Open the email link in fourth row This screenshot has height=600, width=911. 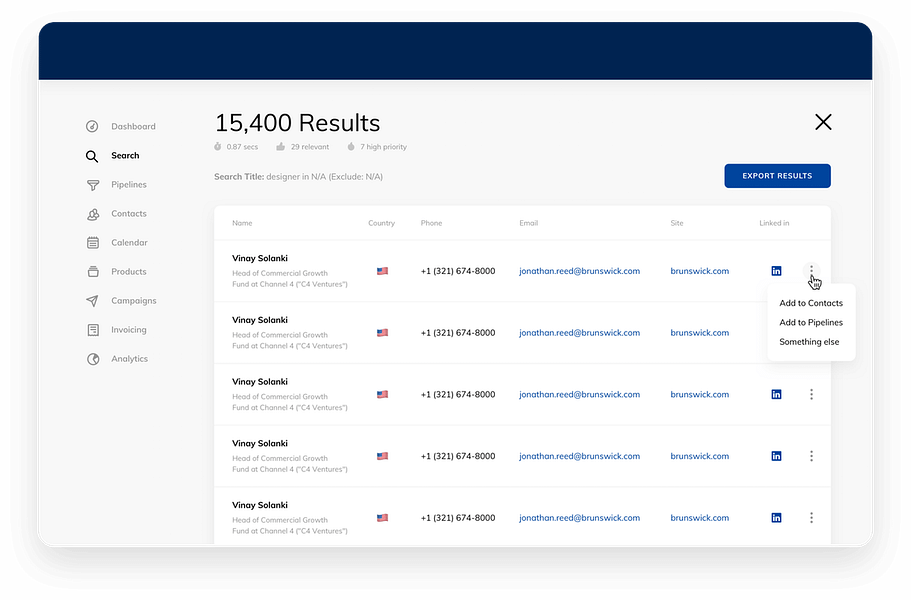579,457
